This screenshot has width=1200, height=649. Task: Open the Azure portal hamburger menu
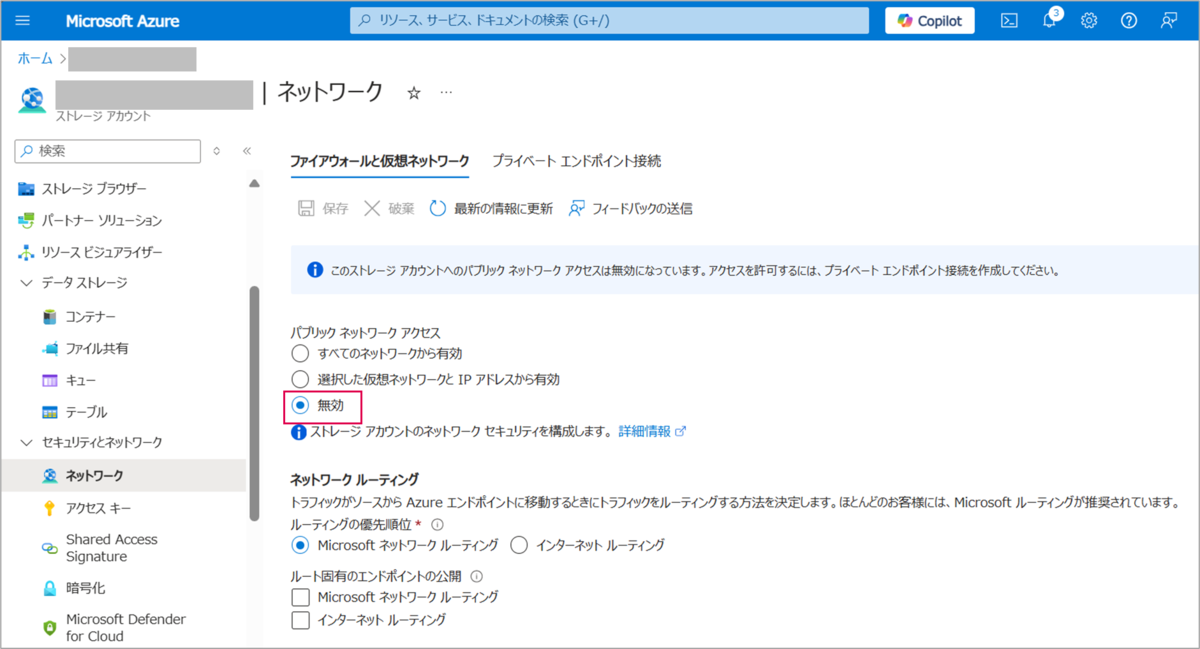24,20
